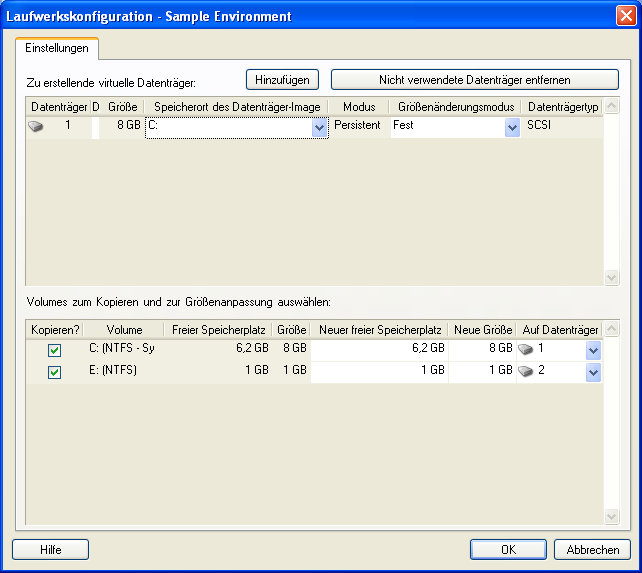Click disk icon next to target disk 1
The image size is (642, 573).
click(x=526, y=350)
